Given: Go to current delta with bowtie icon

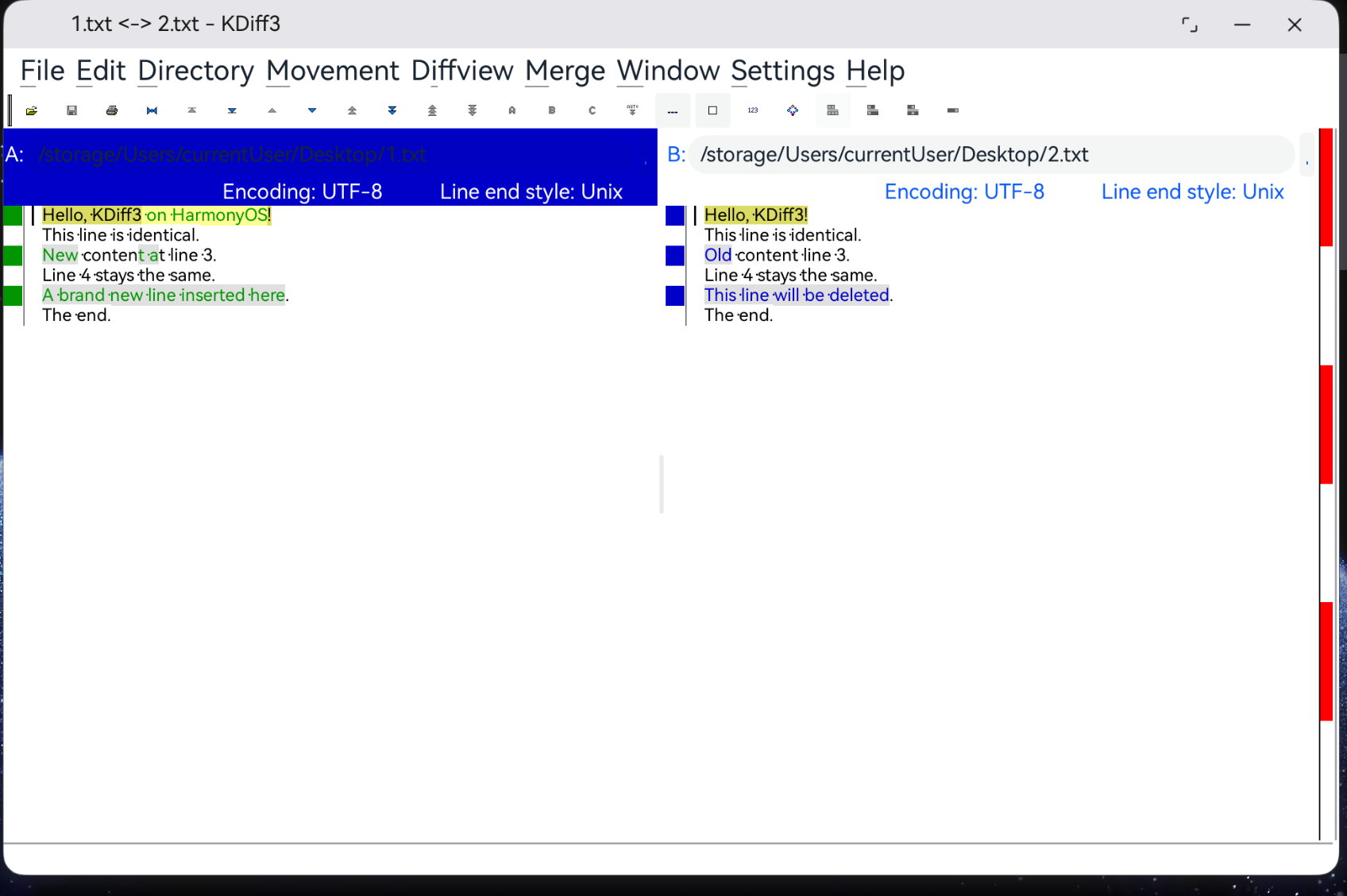Looking at the screenshot, I should (152, 110).
